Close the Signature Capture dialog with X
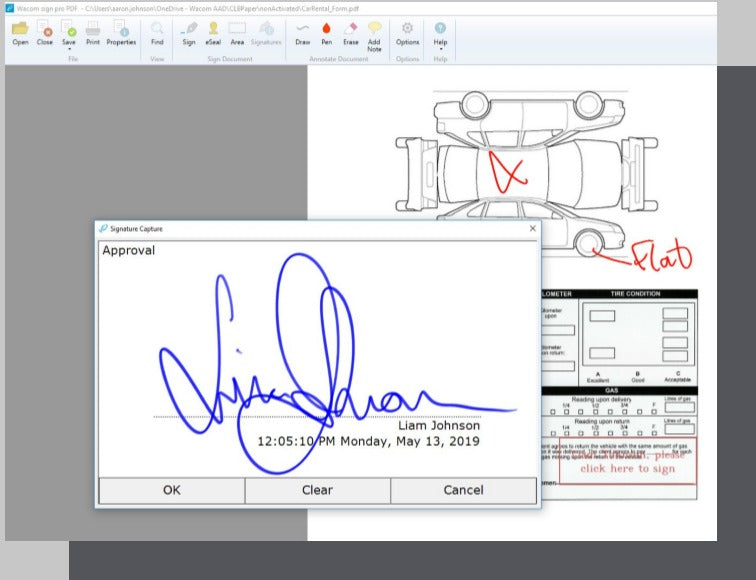Screen dimensions: 756x580 pos(532,228)
